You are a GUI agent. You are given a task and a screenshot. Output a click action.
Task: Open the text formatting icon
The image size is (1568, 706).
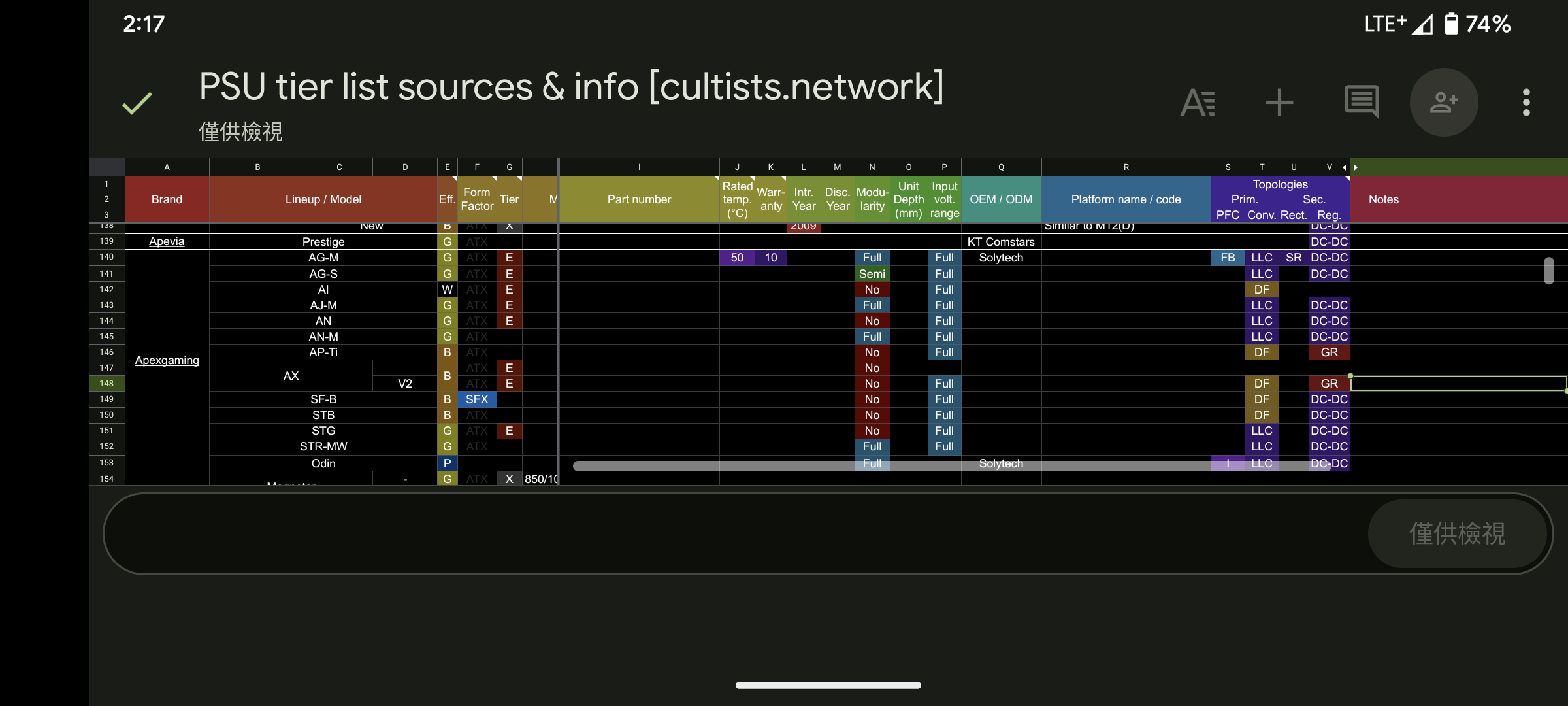tap(1198, 103)
